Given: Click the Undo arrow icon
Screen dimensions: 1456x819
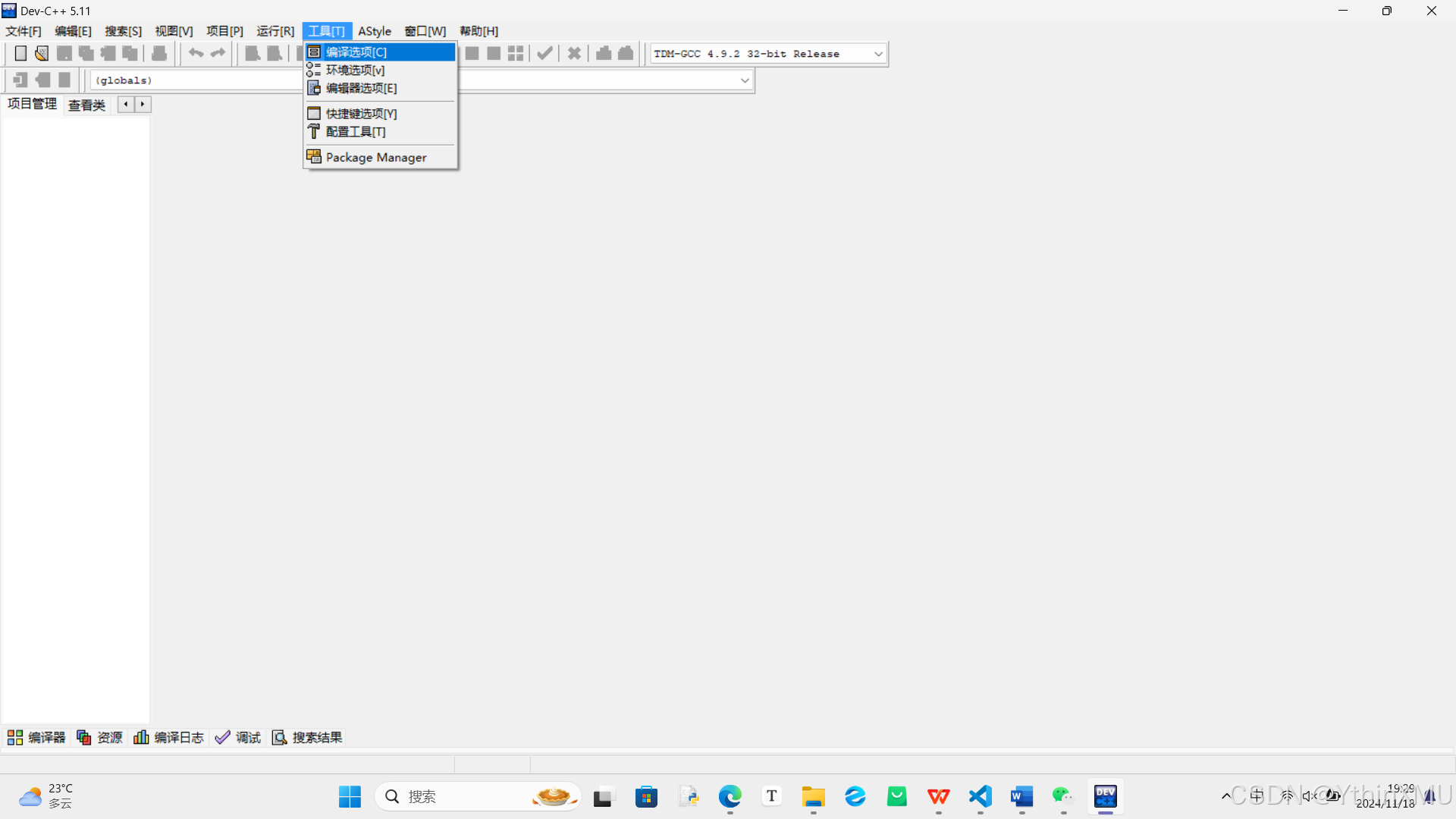Looking at the screenshot, I should click(196, 53).
